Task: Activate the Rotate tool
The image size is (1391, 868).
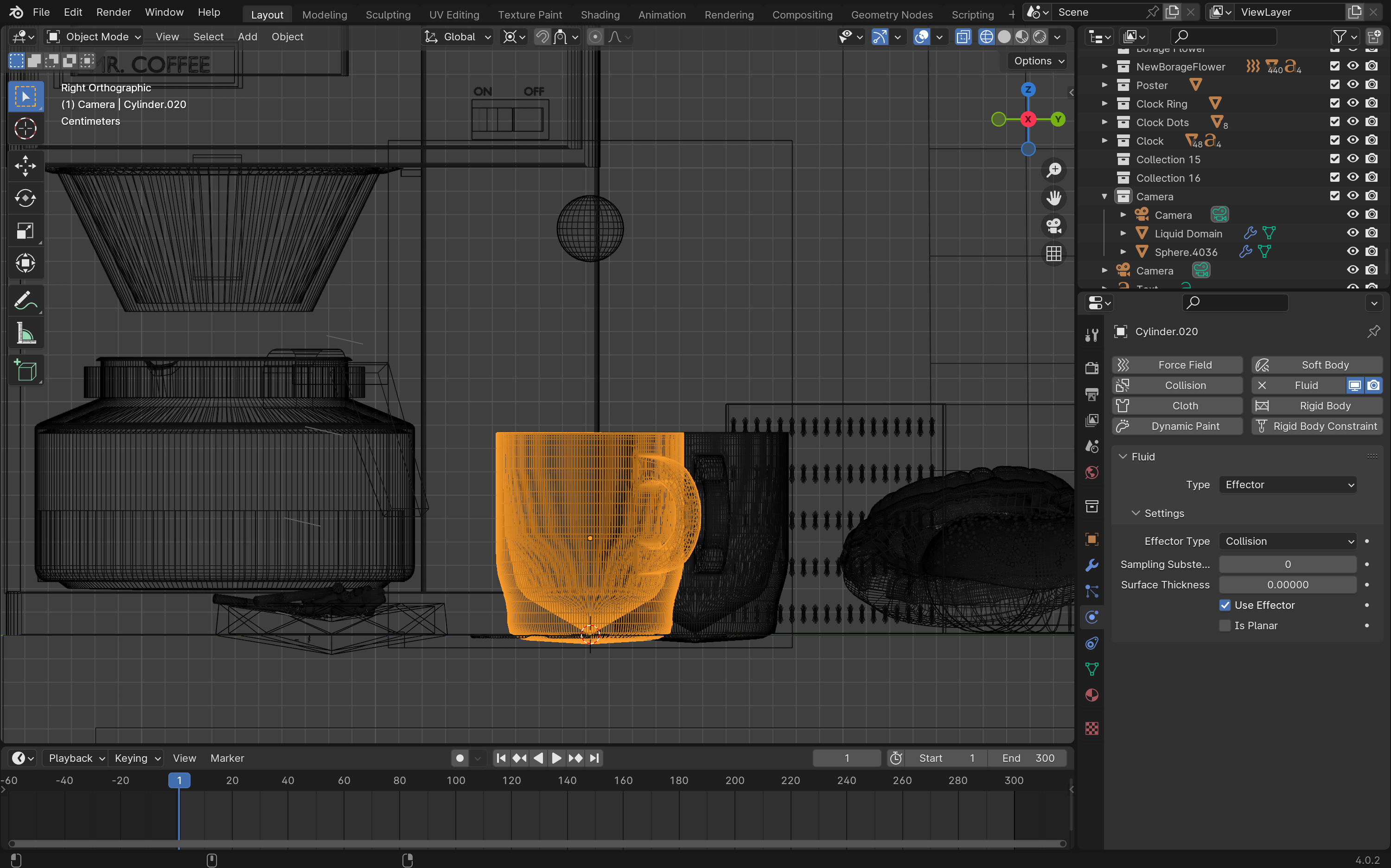Action: 25,198
